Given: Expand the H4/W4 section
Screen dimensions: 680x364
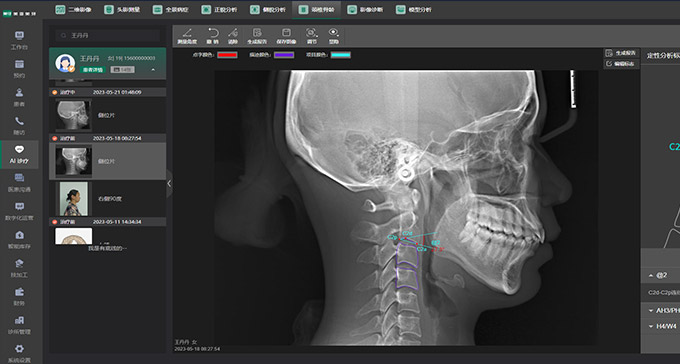Looking at the screenshot, I should tap(651, 326).
